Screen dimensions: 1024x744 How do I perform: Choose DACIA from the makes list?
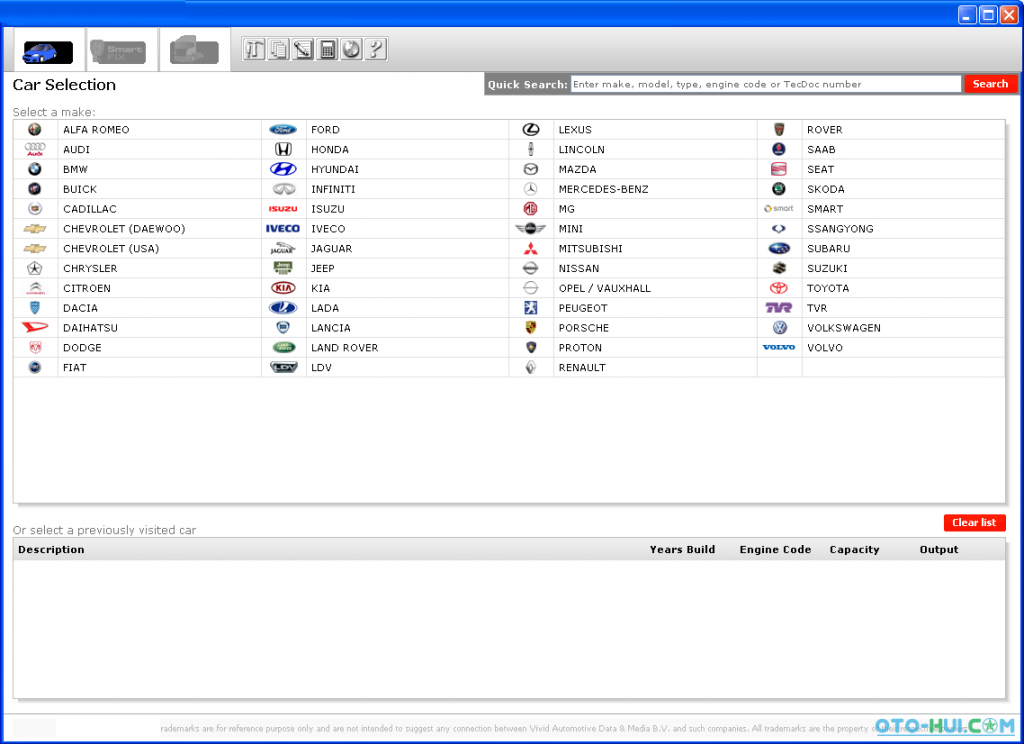[x=80, y=308]
